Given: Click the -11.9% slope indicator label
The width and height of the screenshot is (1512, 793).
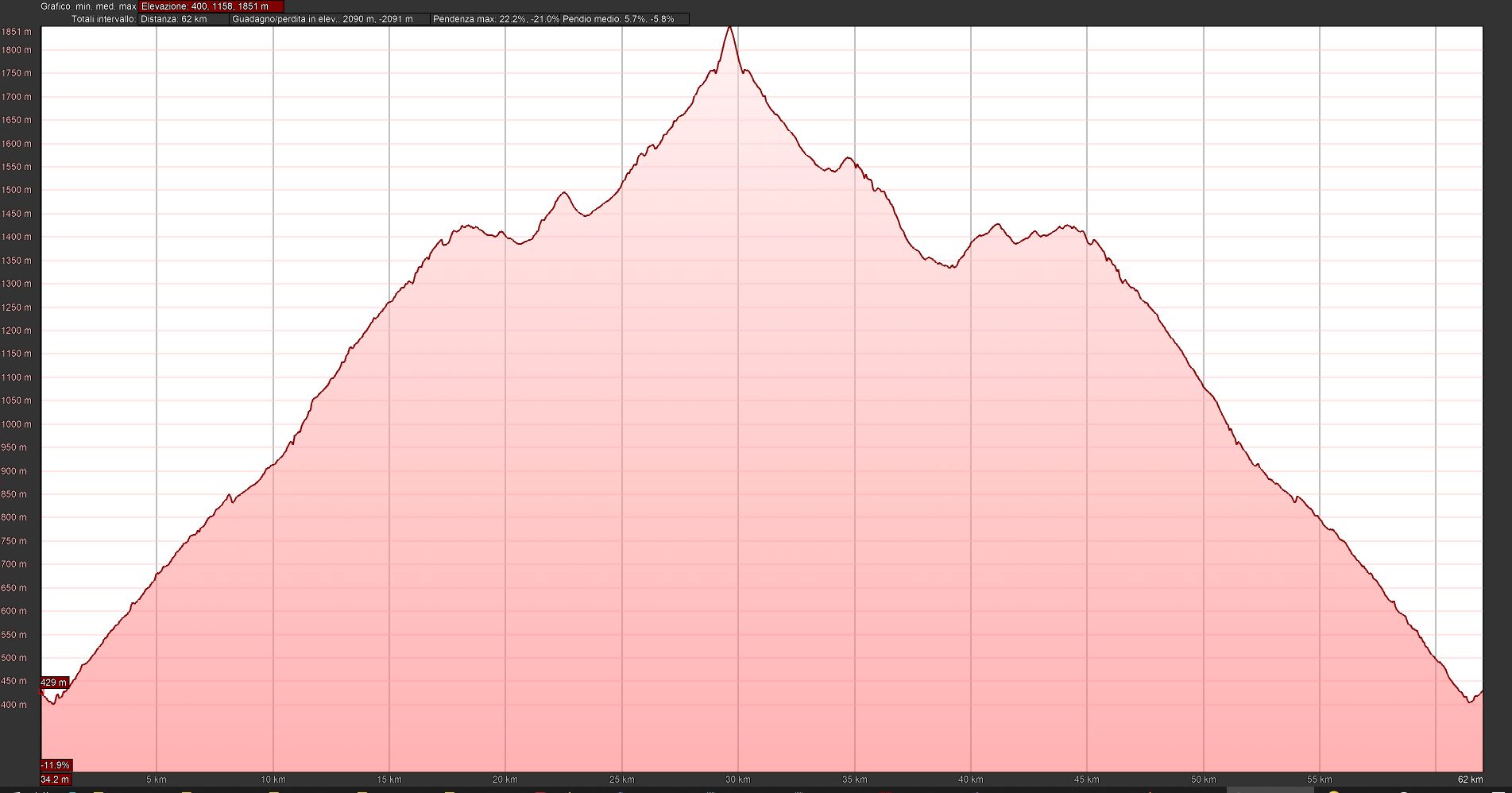Looking at the screenshot, I should 56,765.
